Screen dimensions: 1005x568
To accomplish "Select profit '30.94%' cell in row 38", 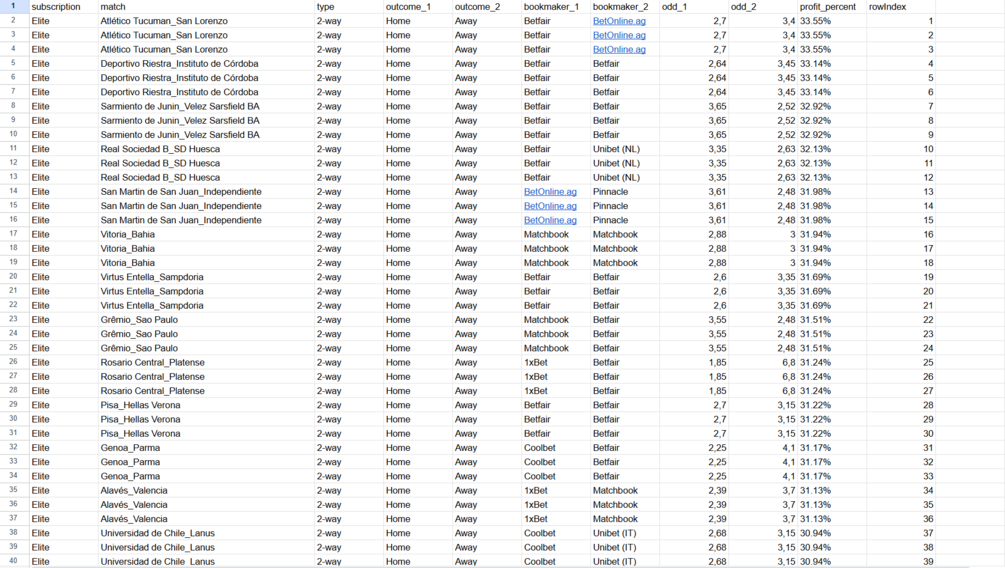I will pos(832,533).
